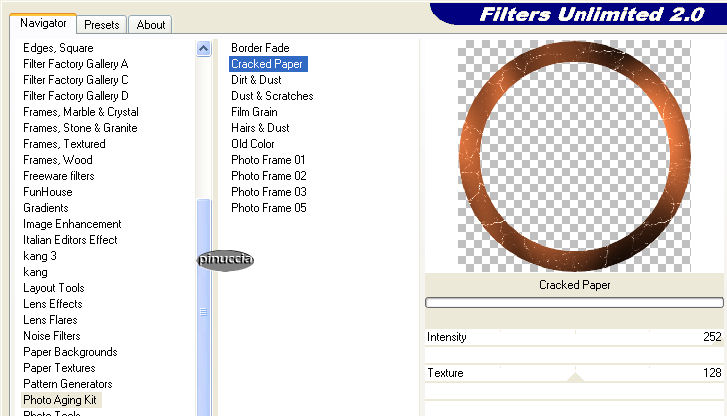Select Paper Backgrounds category
This screenshot has height=416, width=727.
click(x=70, y=352)
